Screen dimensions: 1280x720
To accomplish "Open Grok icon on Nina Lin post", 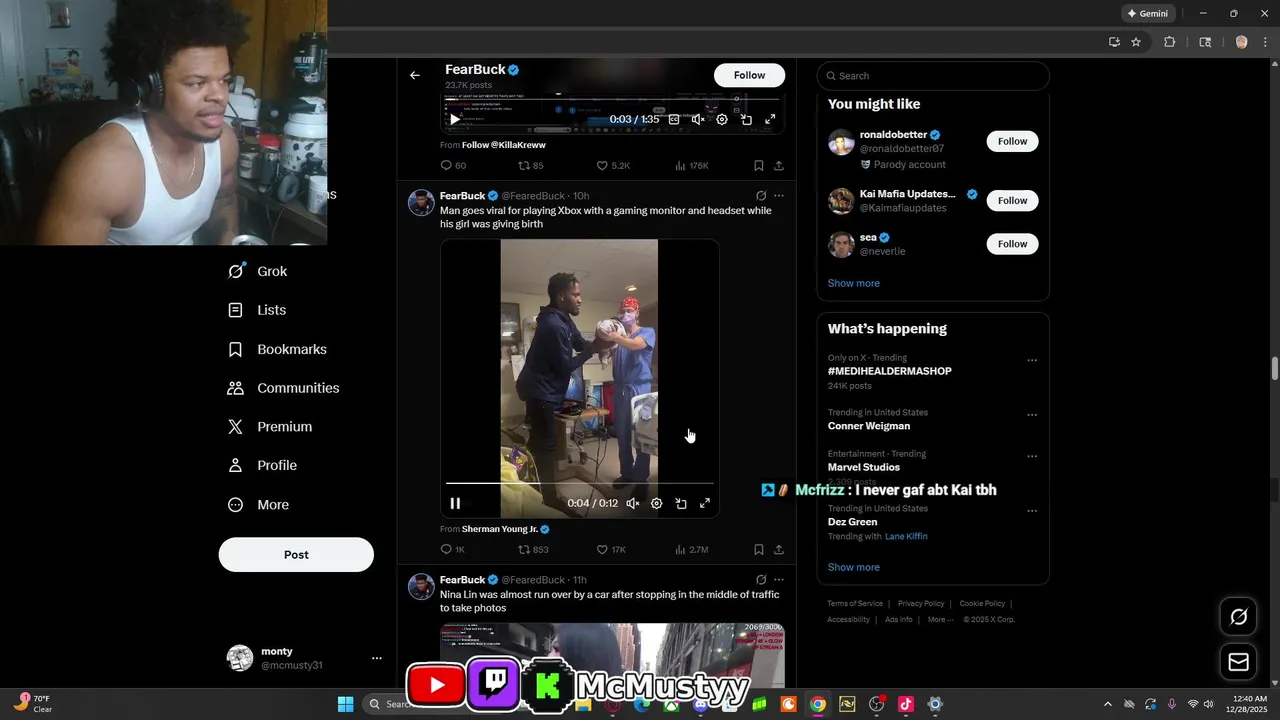I will 761,580.
